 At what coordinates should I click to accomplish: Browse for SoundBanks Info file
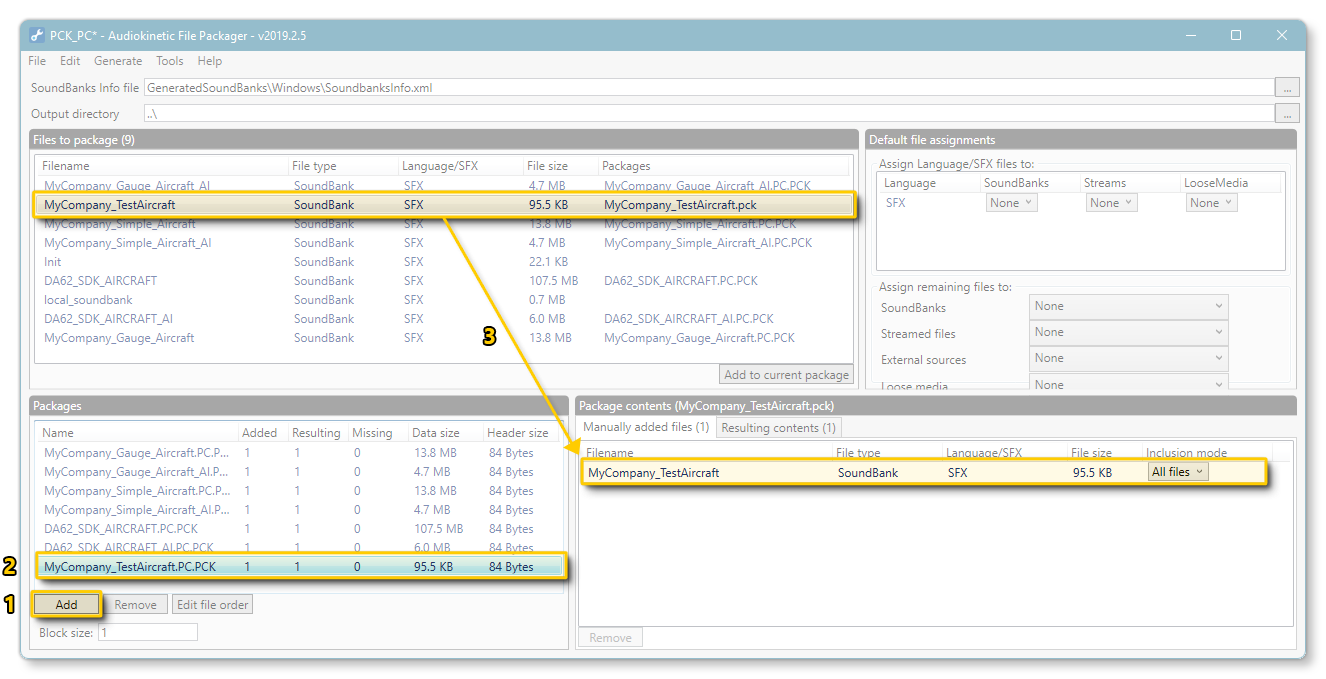click(x=1286, y=87)
